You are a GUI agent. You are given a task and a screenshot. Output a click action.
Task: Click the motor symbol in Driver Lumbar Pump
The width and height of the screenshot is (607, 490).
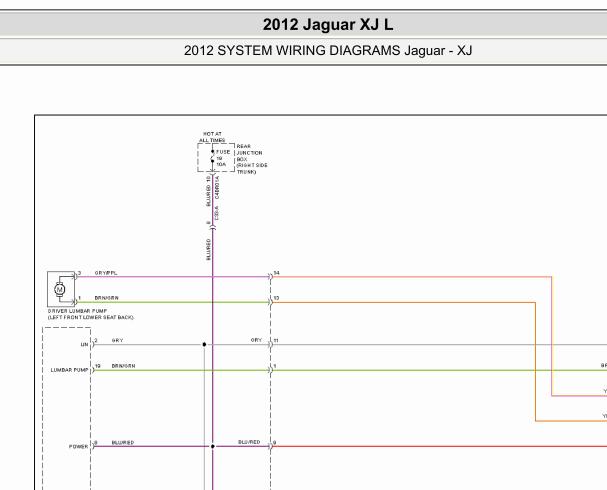[x=60, y=289]
